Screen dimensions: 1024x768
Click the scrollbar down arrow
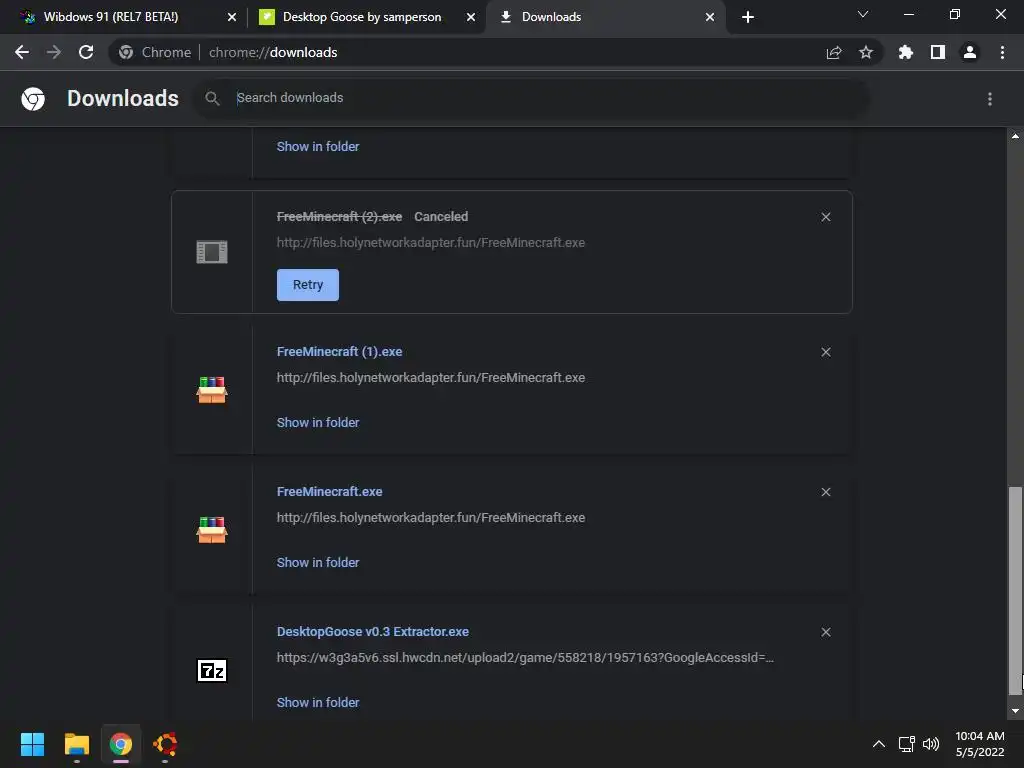(x=1015, y=711)
